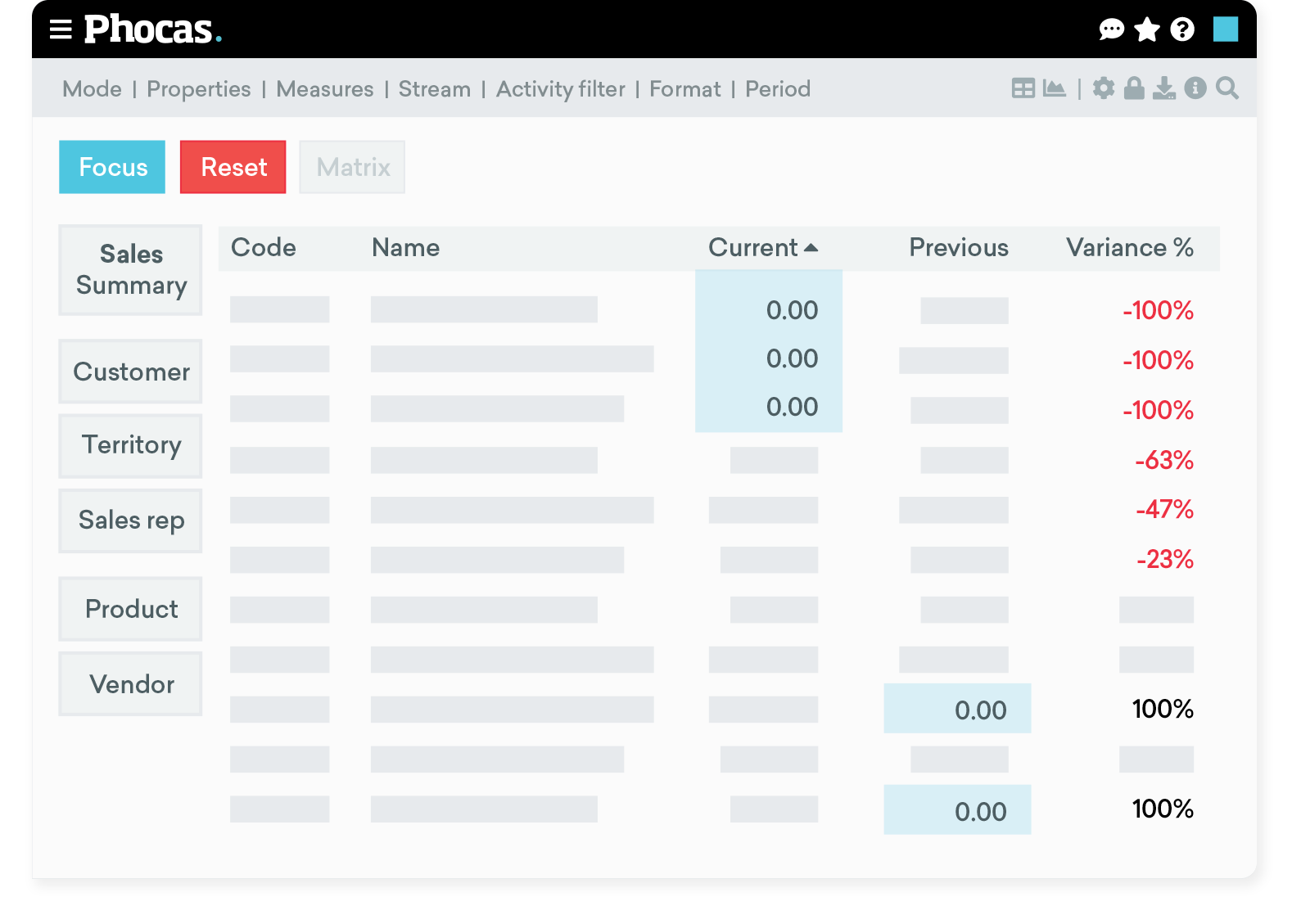This screenshot has height=924, width=1292.
Task: Click the blue user profile square
Action: (1225, 29)
